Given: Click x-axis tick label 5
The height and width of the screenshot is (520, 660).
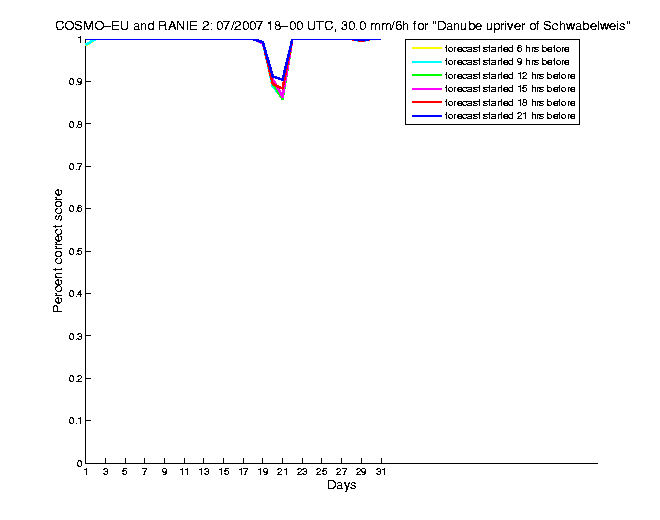Looking at the screenshot, I should pos(125,472).
